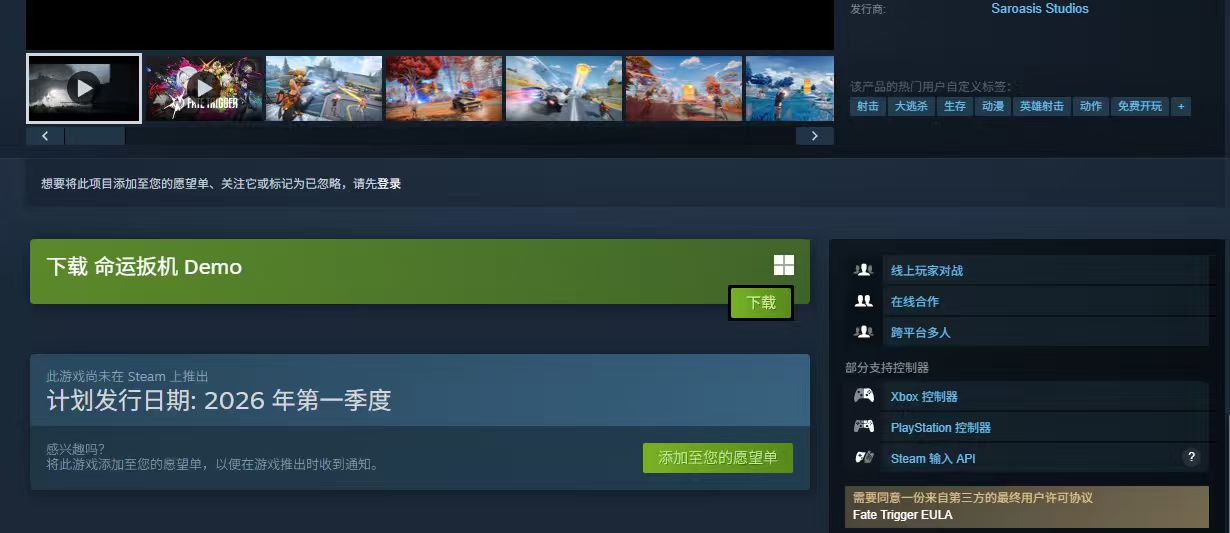Advance thumbnail strip with right arrow
1230x533 pixels.
tap(815, 136)
